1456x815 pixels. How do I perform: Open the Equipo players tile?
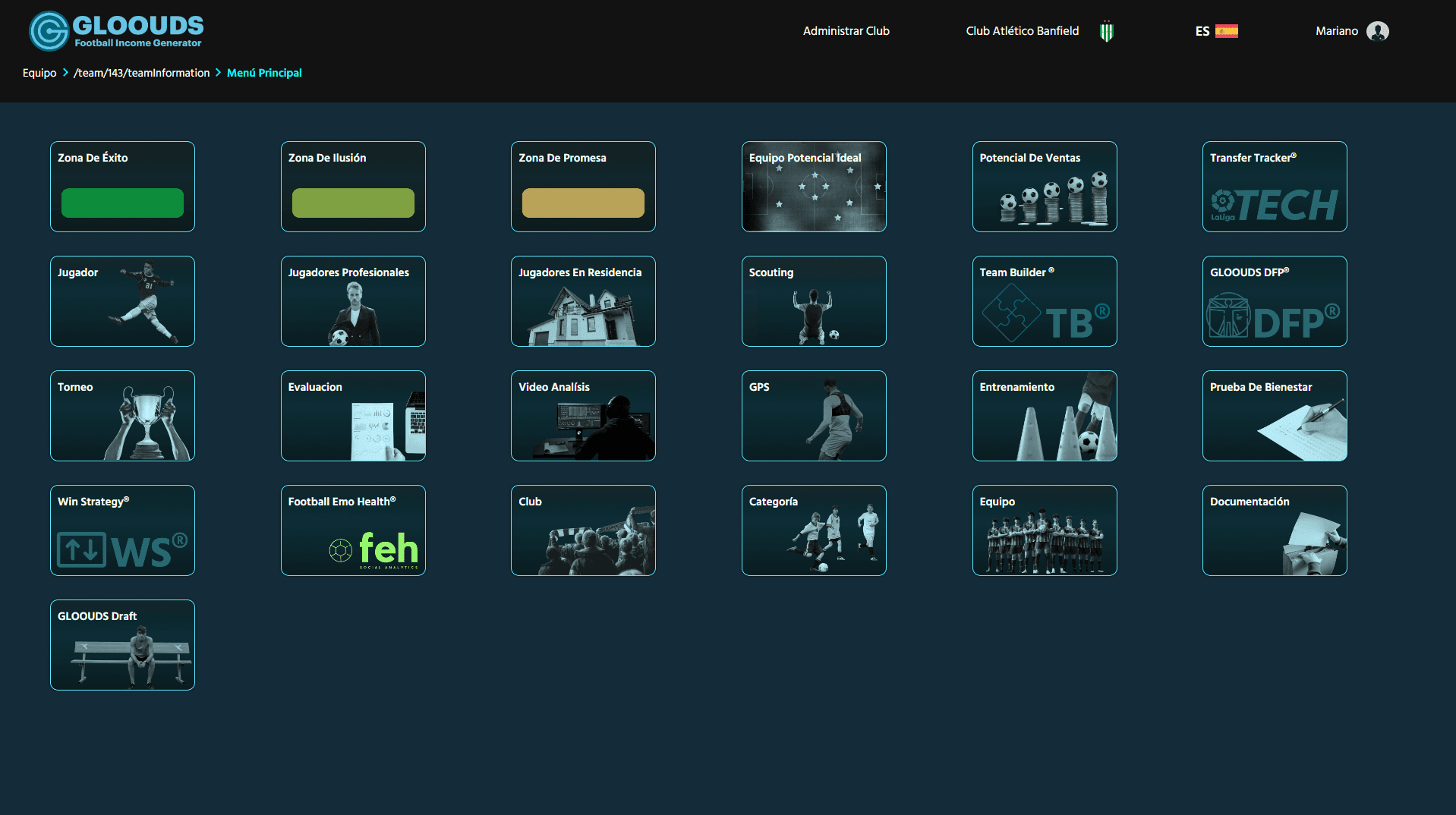point(1045,530)
